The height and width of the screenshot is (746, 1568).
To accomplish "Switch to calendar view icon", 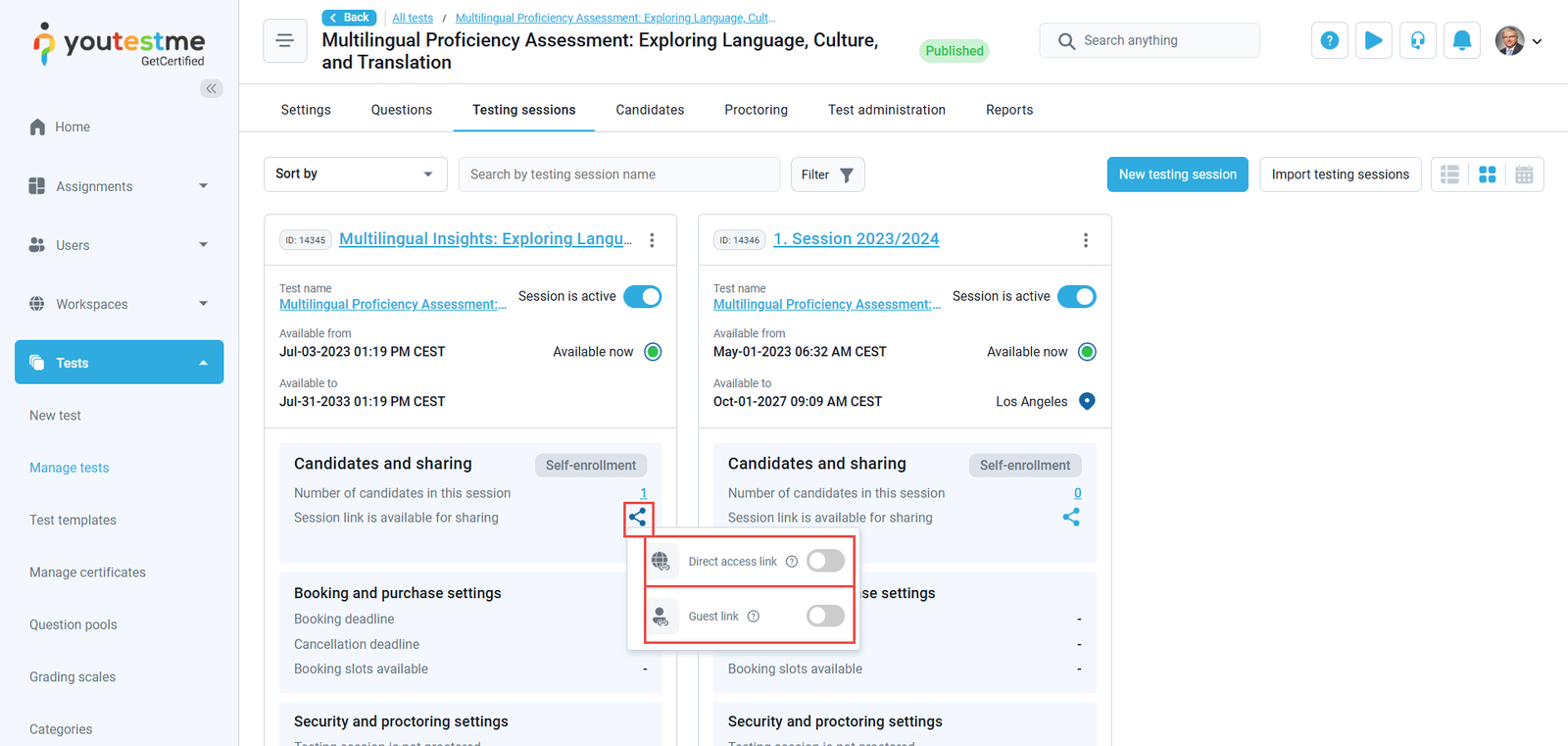I will point(1524,174).
